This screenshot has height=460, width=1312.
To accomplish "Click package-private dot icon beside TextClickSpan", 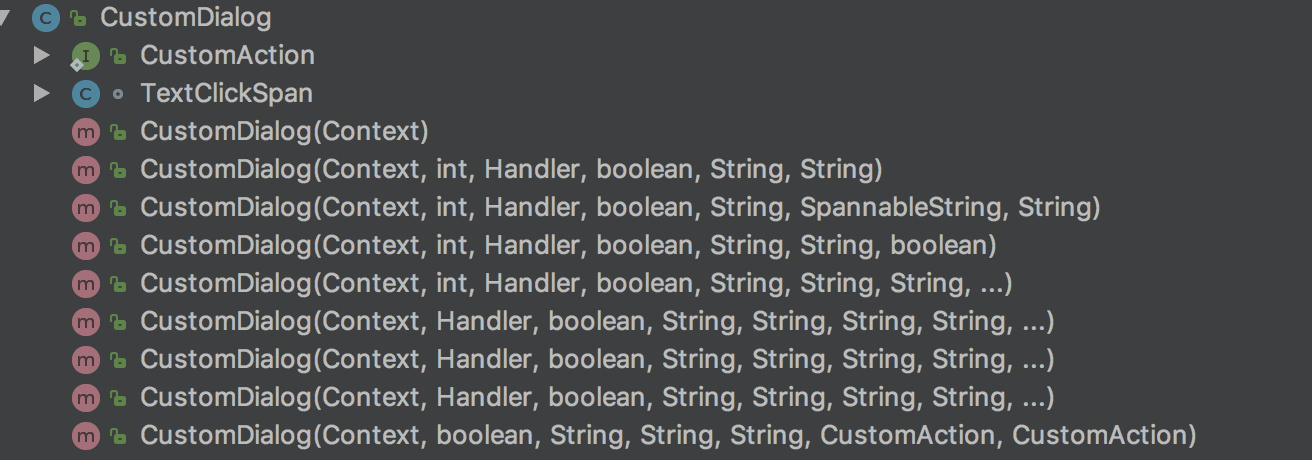I will [118, 94].
